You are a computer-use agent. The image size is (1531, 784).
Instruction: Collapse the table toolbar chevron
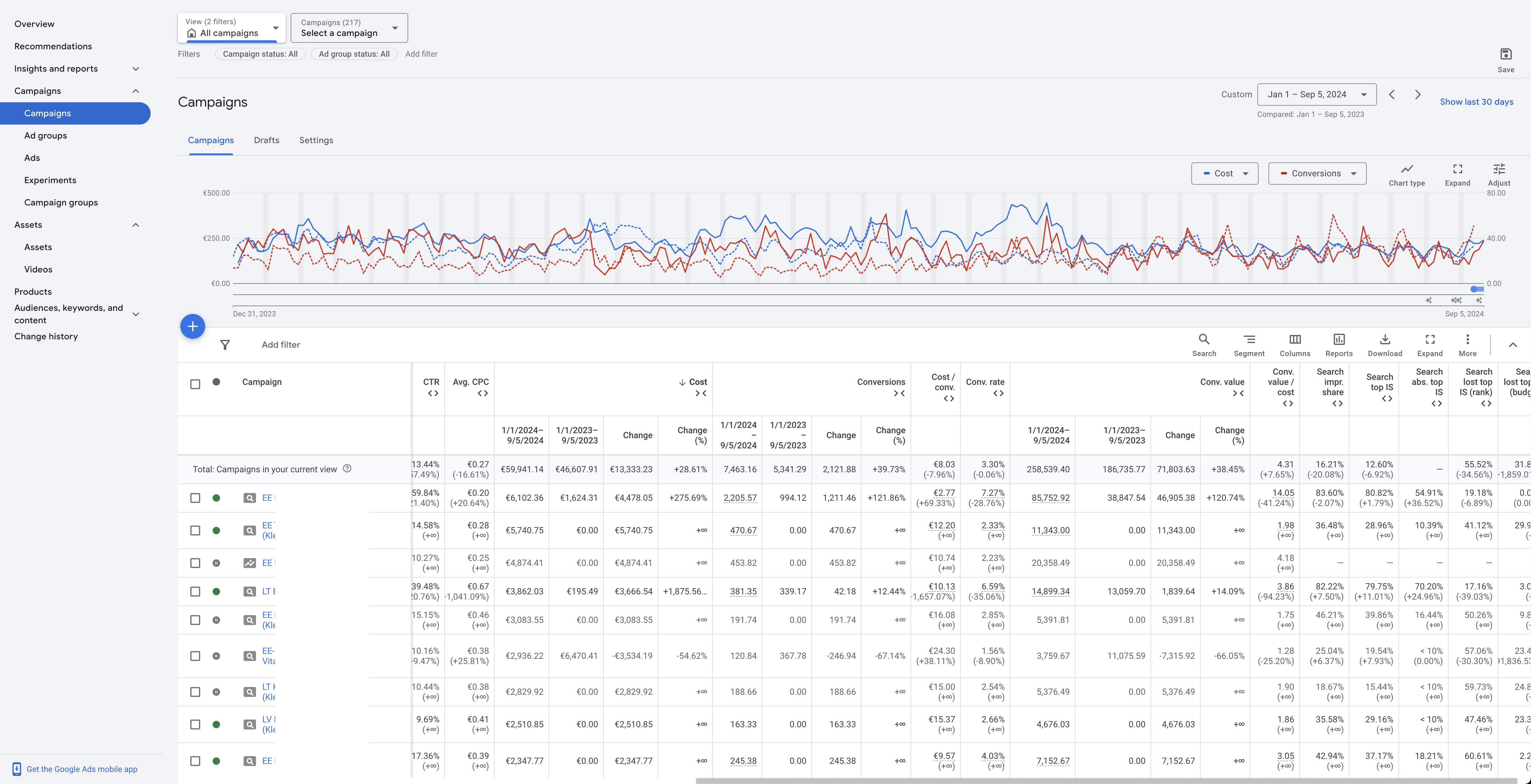click(1513, 345)
